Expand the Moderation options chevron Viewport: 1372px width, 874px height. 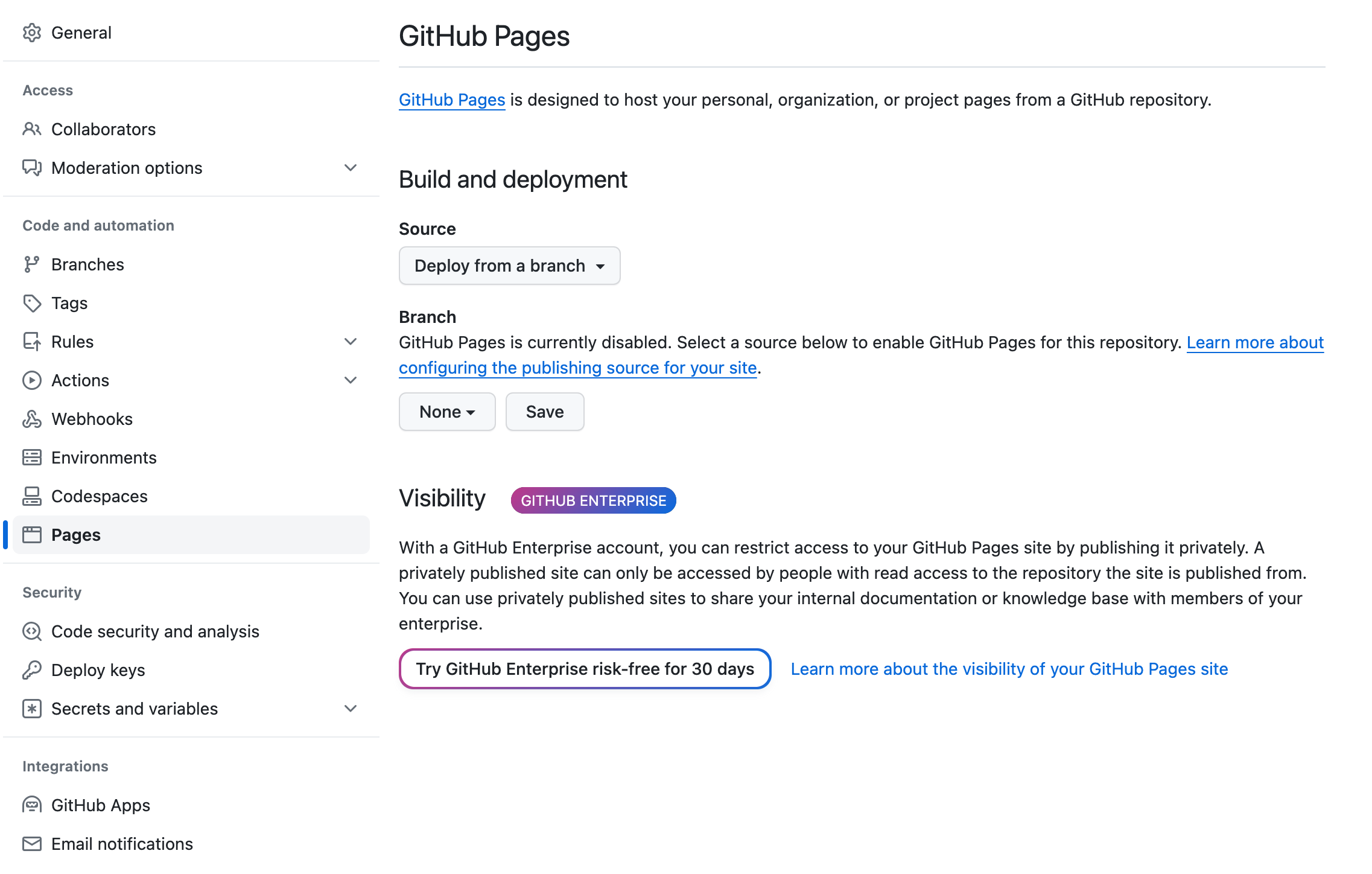point(351,168)
